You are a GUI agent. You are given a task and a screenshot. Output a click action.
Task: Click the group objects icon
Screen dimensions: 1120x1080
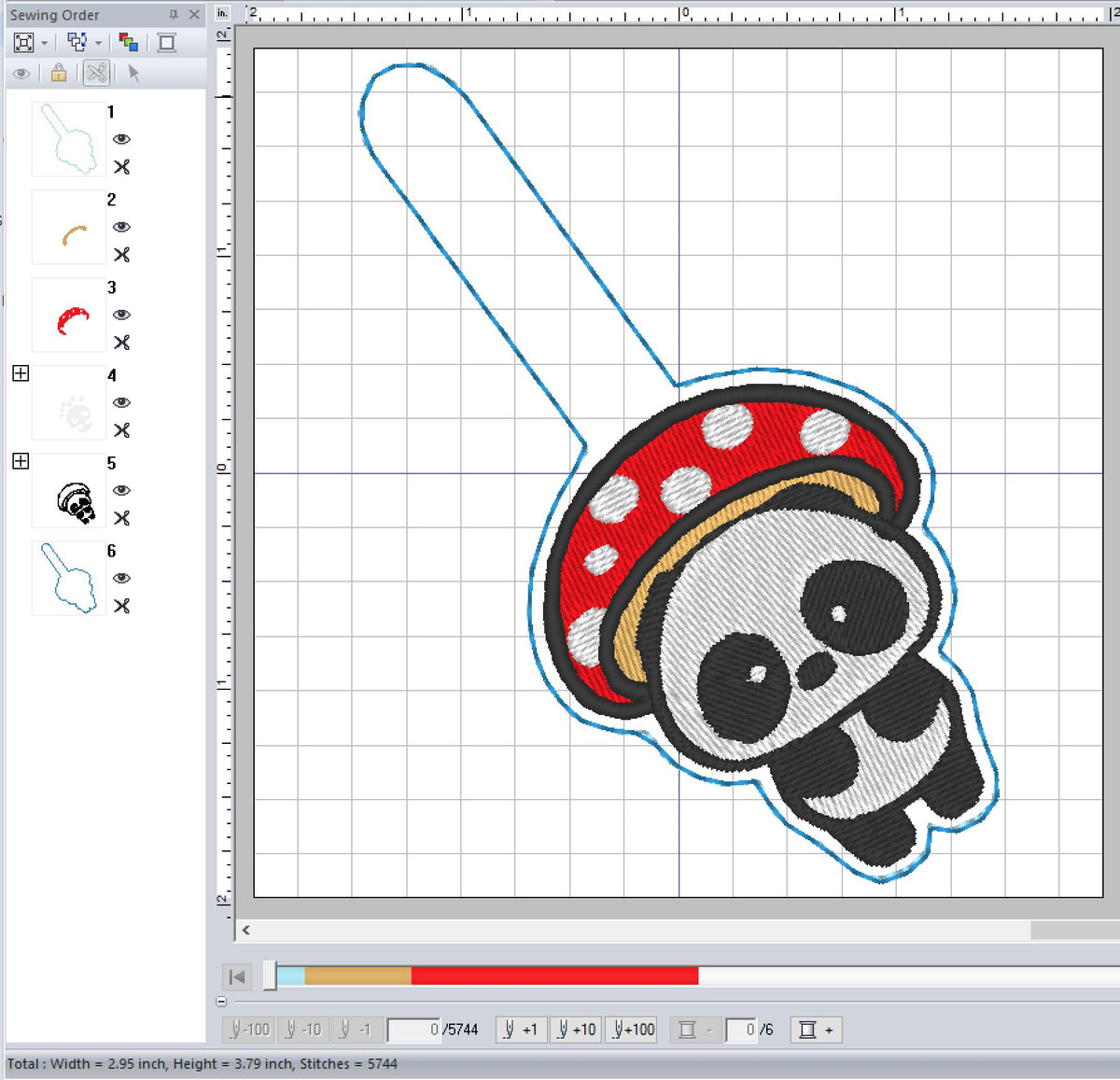(77, 42)
